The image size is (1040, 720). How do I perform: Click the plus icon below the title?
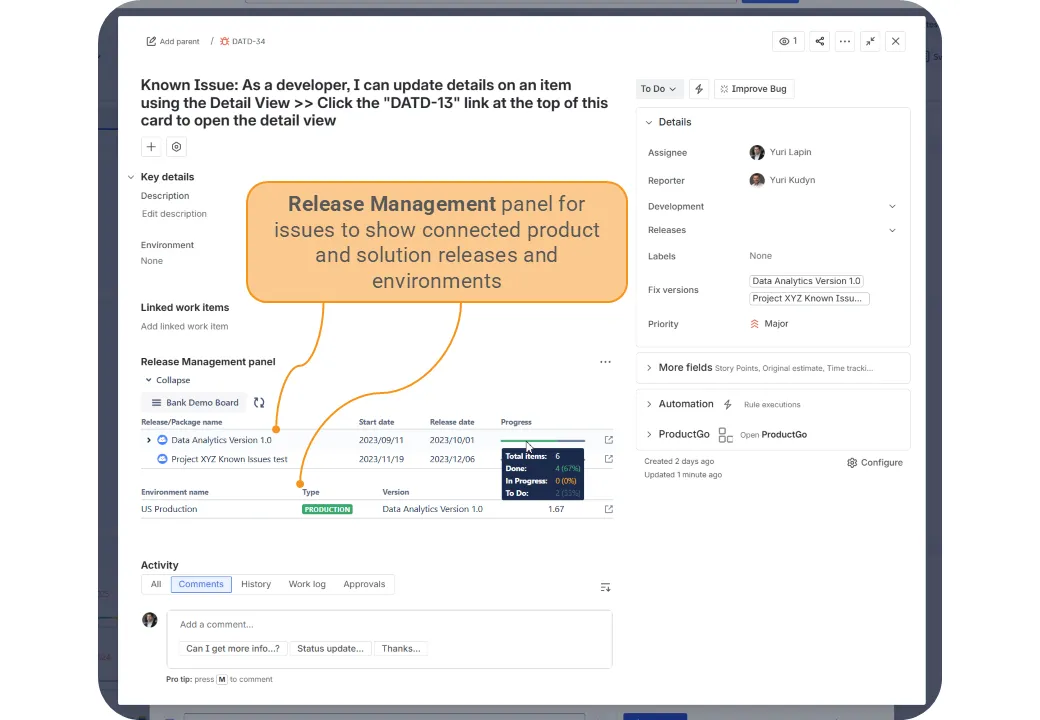point(151,147)
